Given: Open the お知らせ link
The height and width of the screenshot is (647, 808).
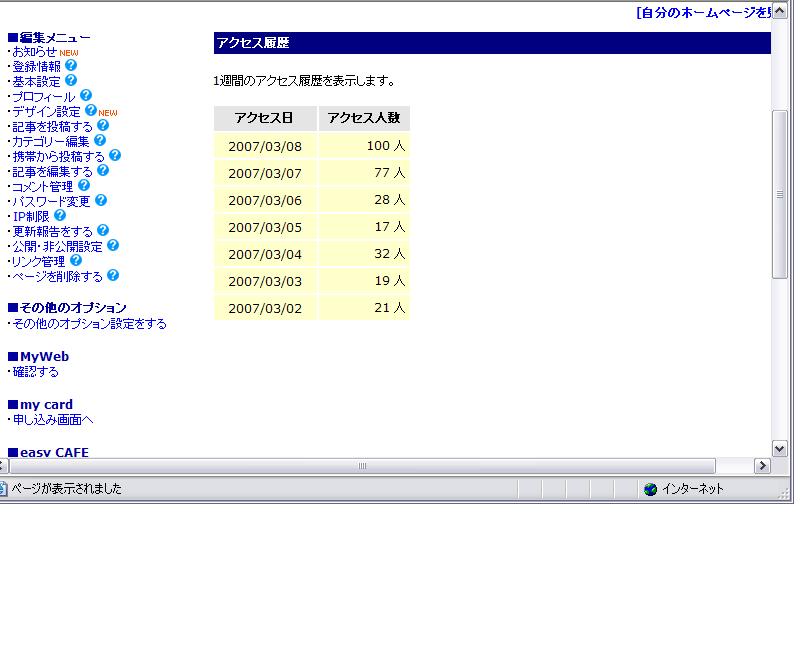Looking at the screenshot, I should tap(34, 51).
